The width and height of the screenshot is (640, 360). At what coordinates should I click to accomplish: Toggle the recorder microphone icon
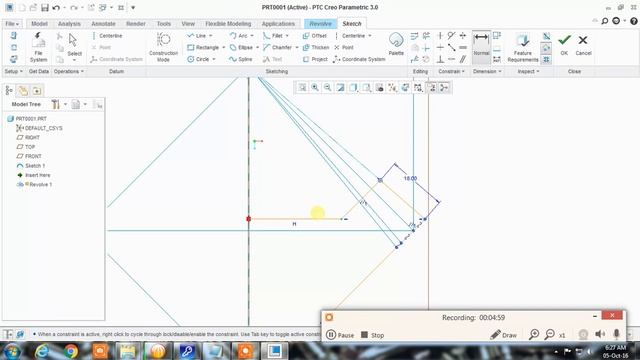[x=616, y=334]
